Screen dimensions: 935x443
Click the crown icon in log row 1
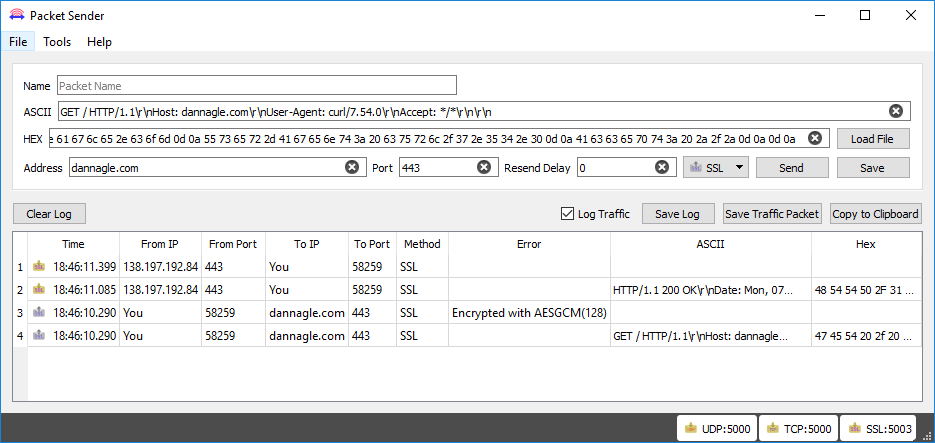click(39, 266)
